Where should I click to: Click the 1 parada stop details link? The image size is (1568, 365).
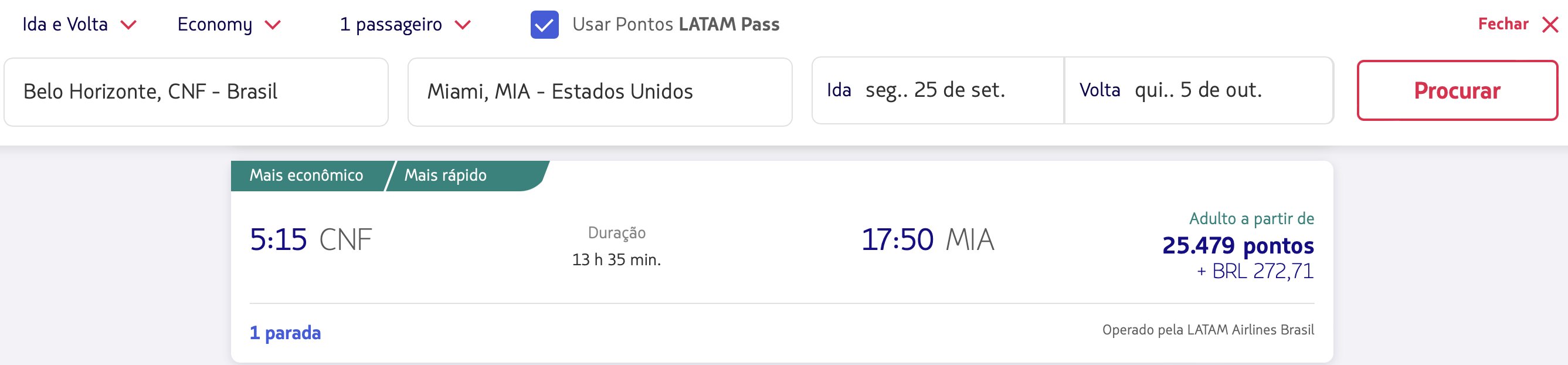(285, 333)
